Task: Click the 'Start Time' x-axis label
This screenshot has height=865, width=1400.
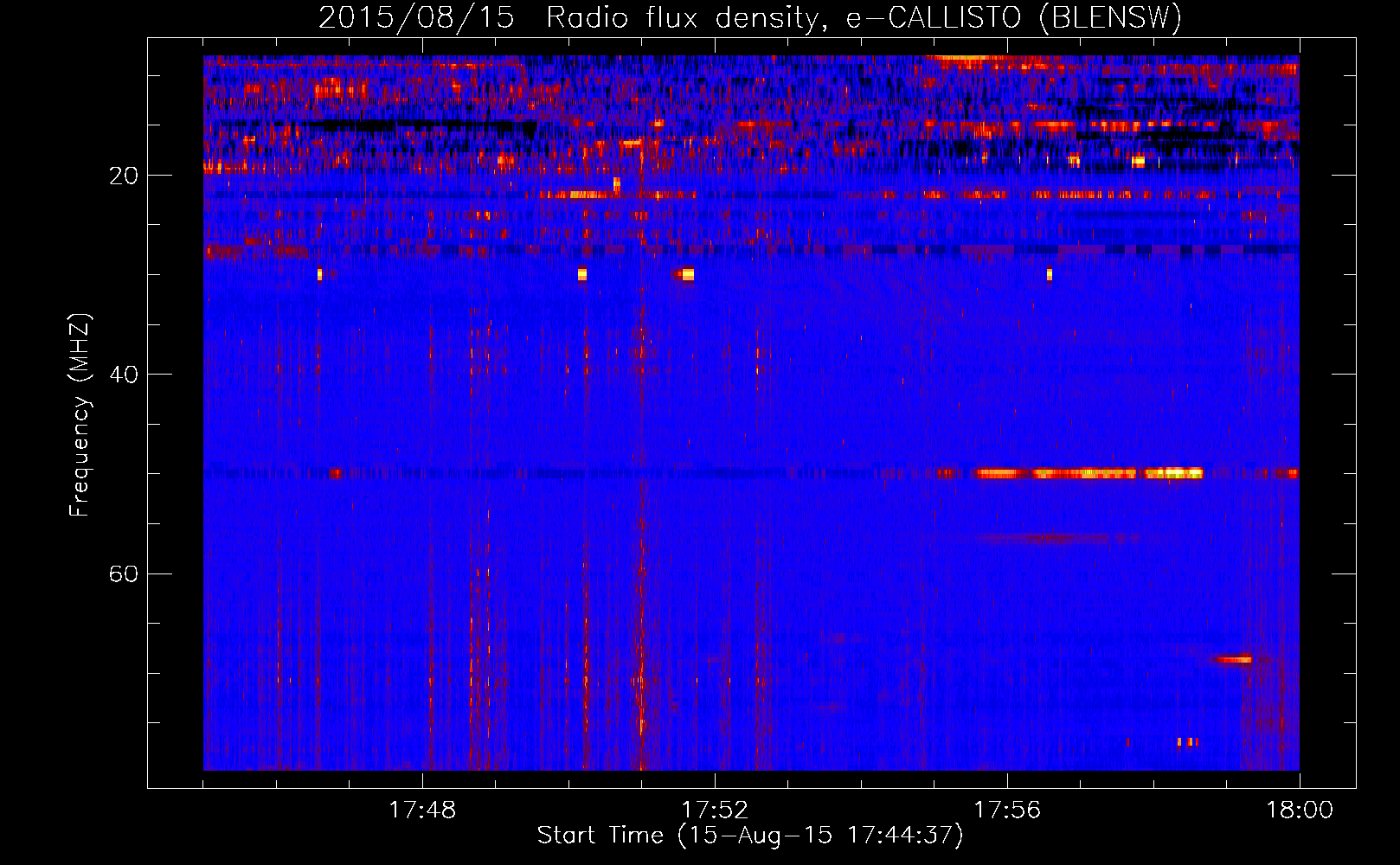Action: point(750,836)
